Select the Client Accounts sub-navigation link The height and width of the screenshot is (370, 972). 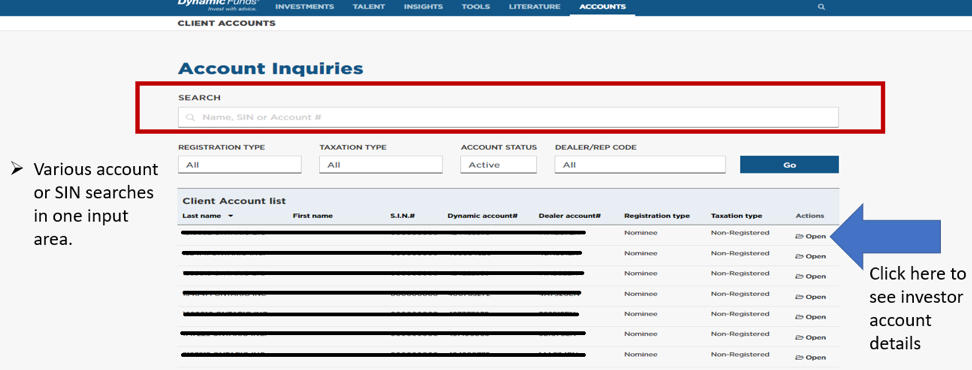pyautogui.click(x=226, y=23)
